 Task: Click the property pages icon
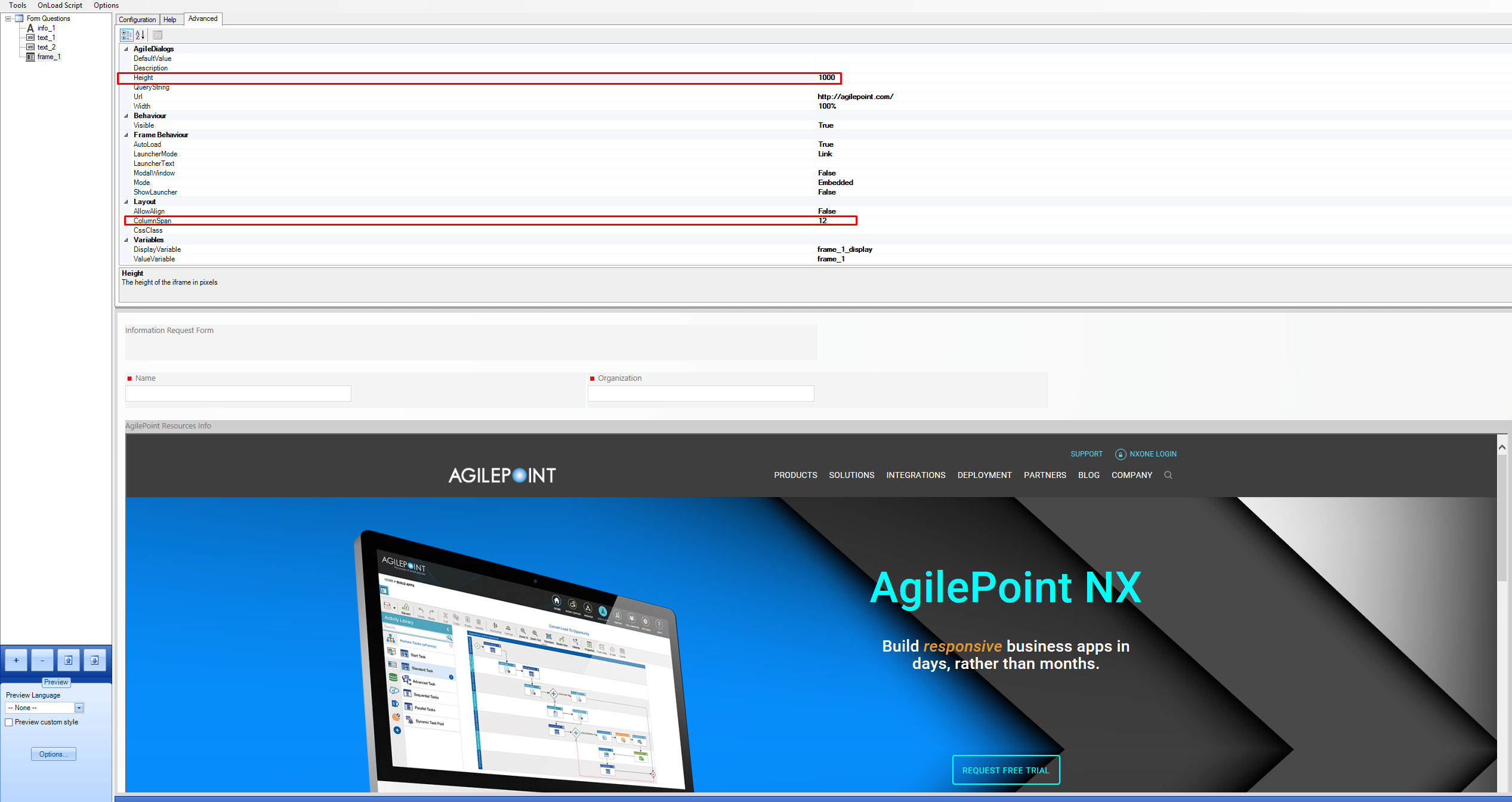pyautogui.click(x=157, y=35)
